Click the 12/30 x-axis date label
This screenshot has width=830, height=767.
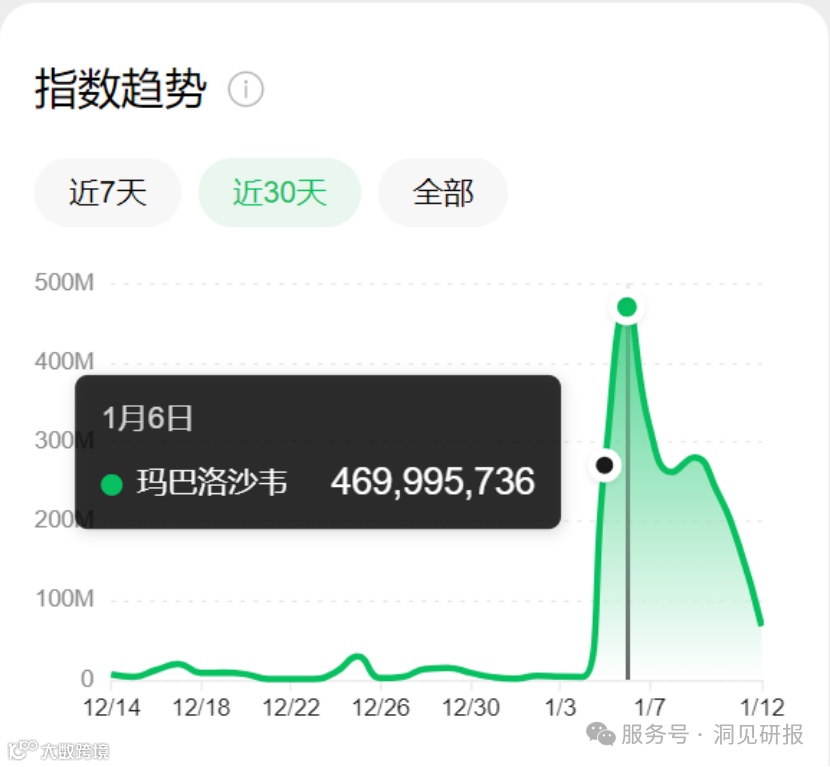tap(471, 707)
